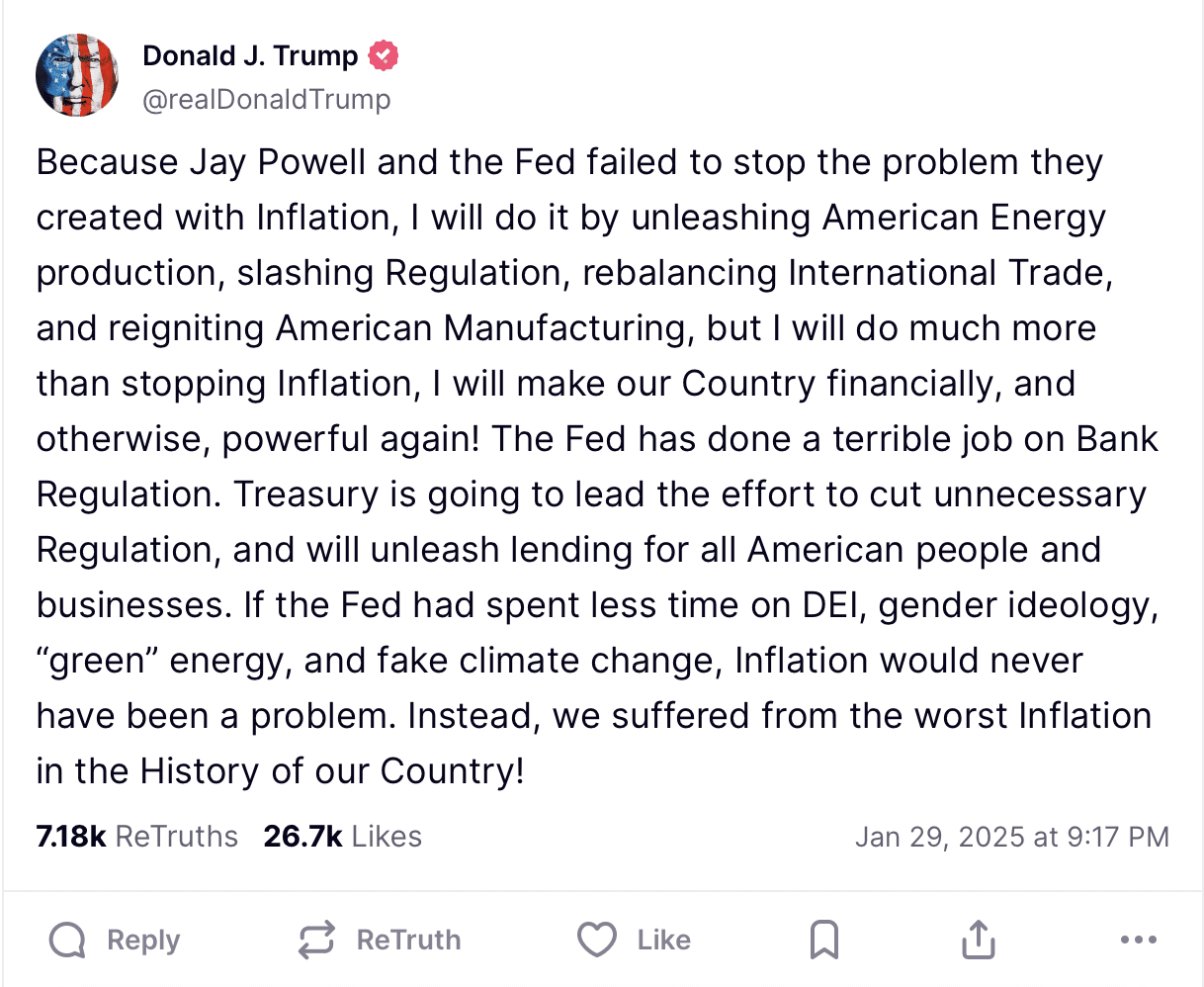The height and width of the screenshot is (987, 1204).
Task: Click the Reply speech bubble icon
Action: [x=67, y=941]
